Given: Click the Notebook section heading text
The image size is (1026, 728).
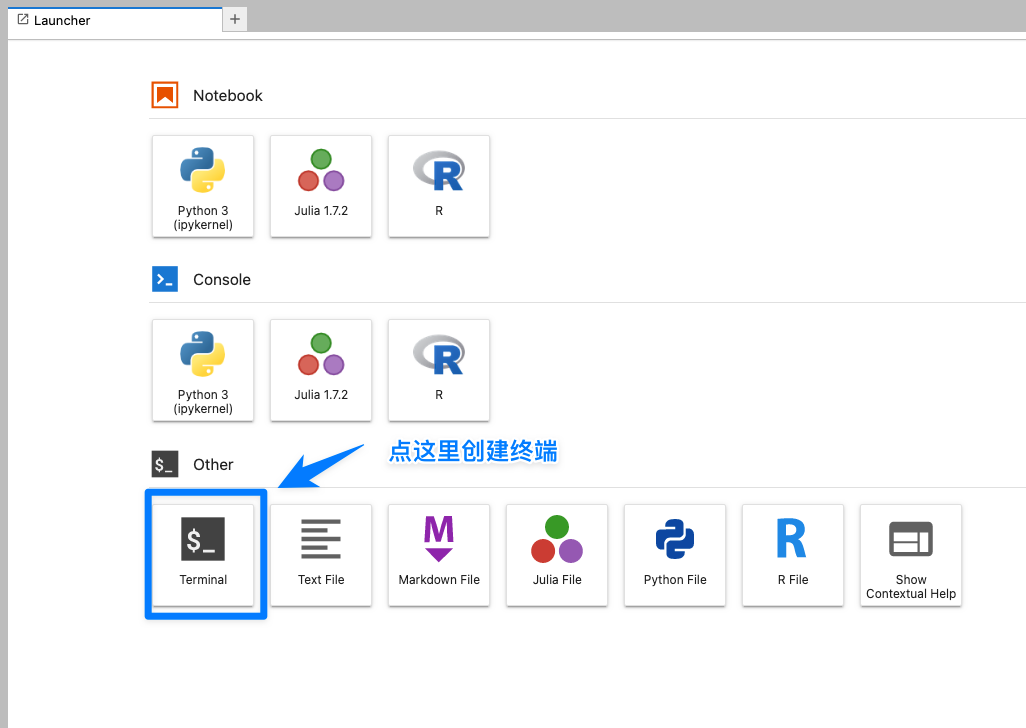Looking at the screenshot, I should [x=228, y=95].
